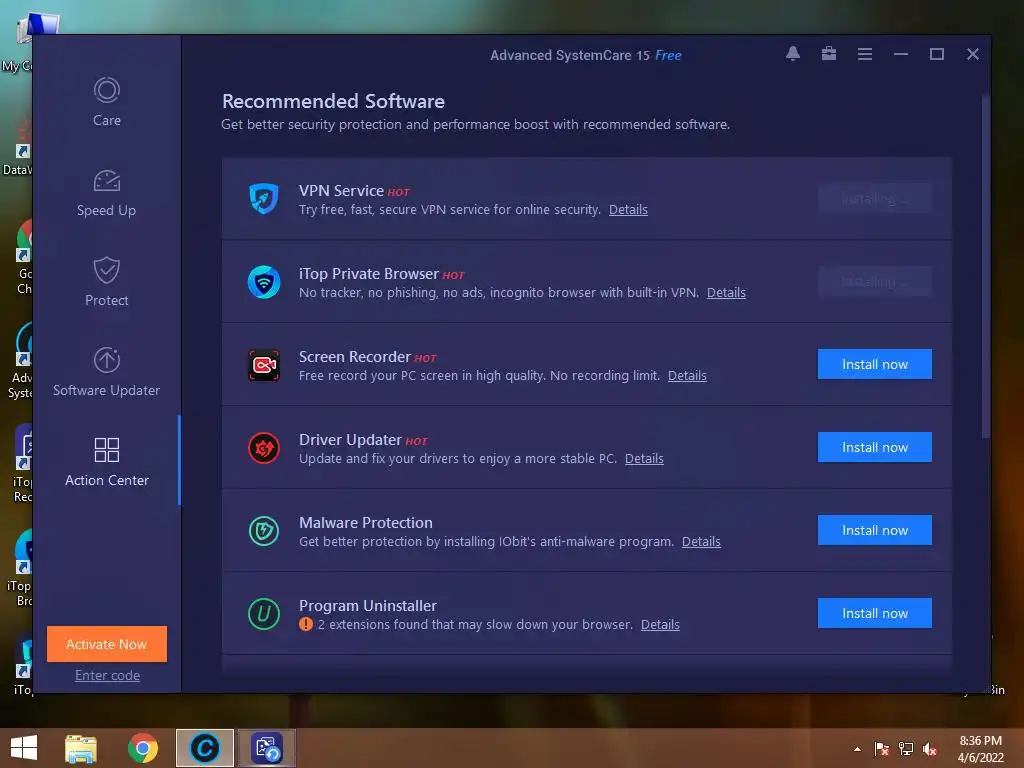Open the Care section

(106, 102)
